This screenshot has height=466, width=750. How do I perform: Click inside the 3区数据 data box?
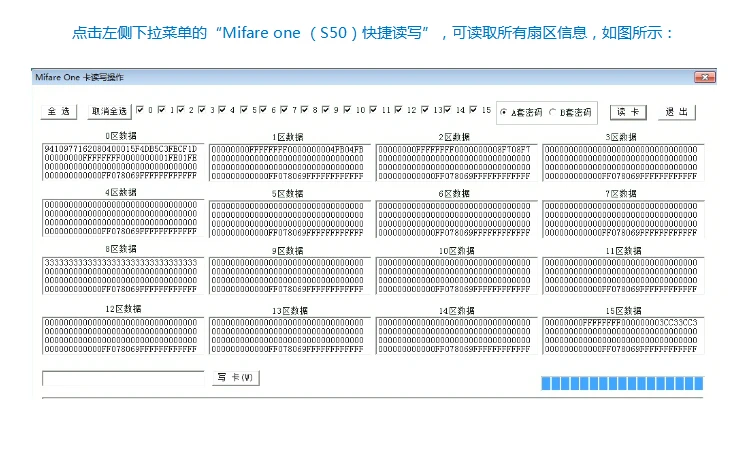623,163
